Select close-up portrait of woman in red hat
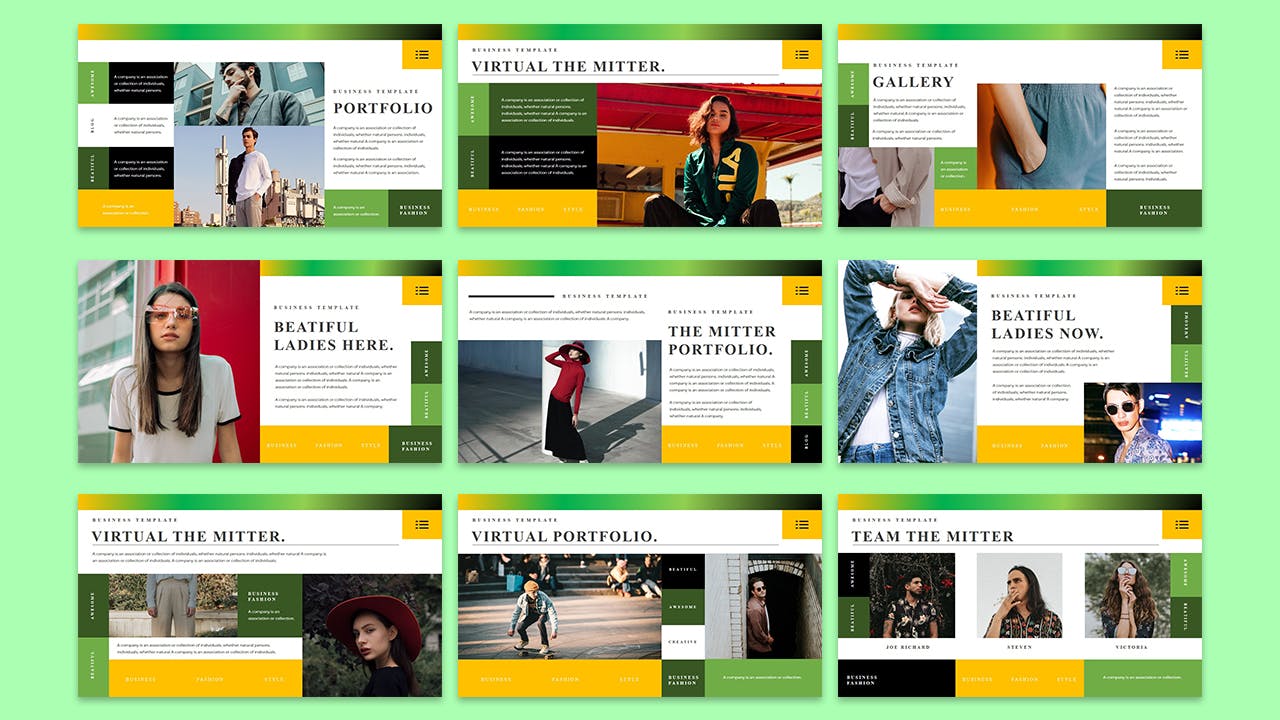The image size is (1280, 720). coord(371,635)
